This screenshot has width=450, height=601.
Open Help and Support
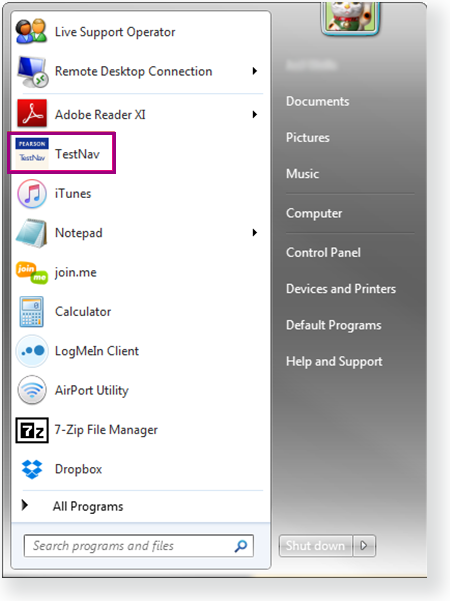point(334,361)
